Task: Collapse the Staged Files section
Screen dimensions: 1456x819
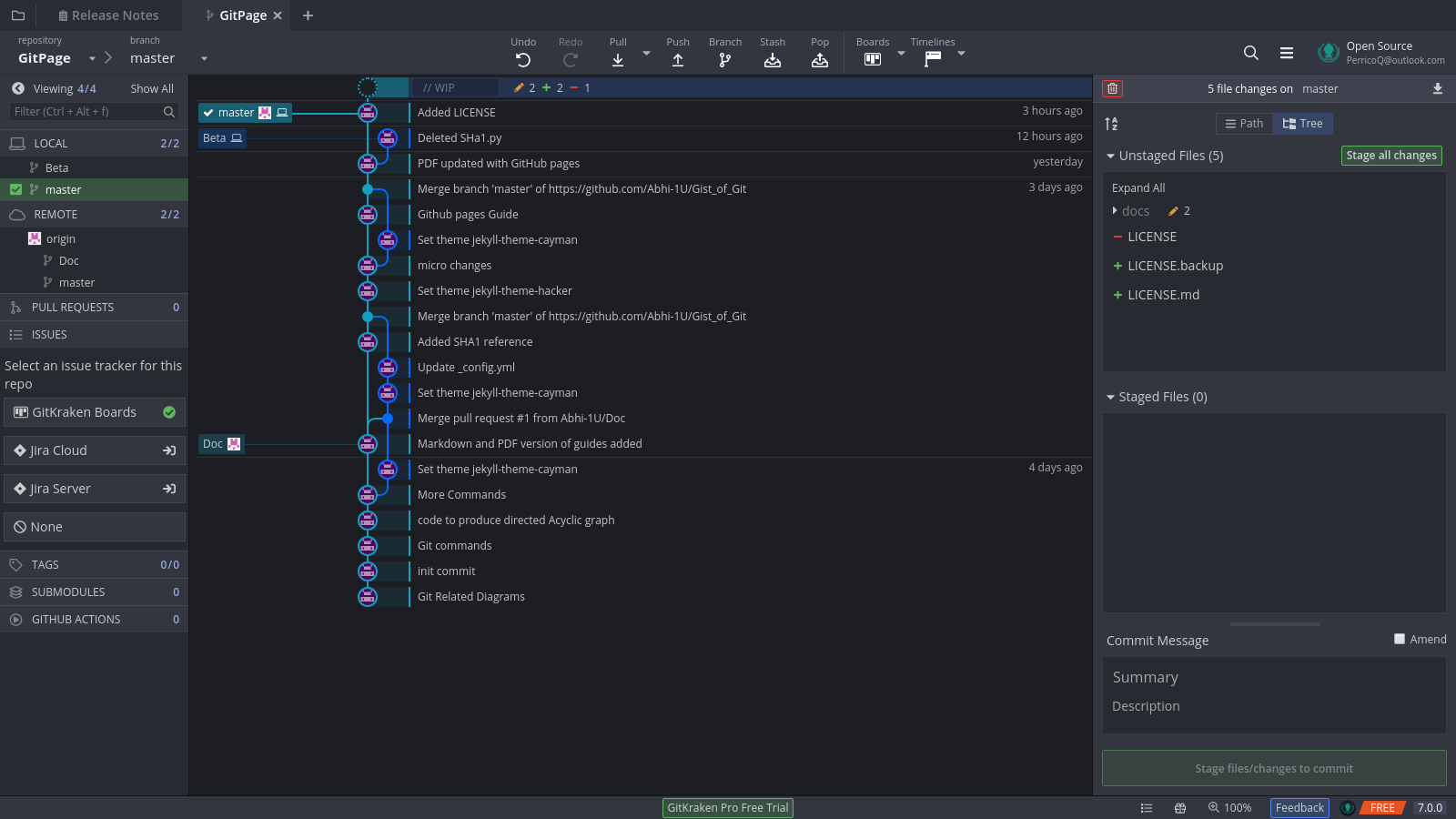Action: point(1110,397)
